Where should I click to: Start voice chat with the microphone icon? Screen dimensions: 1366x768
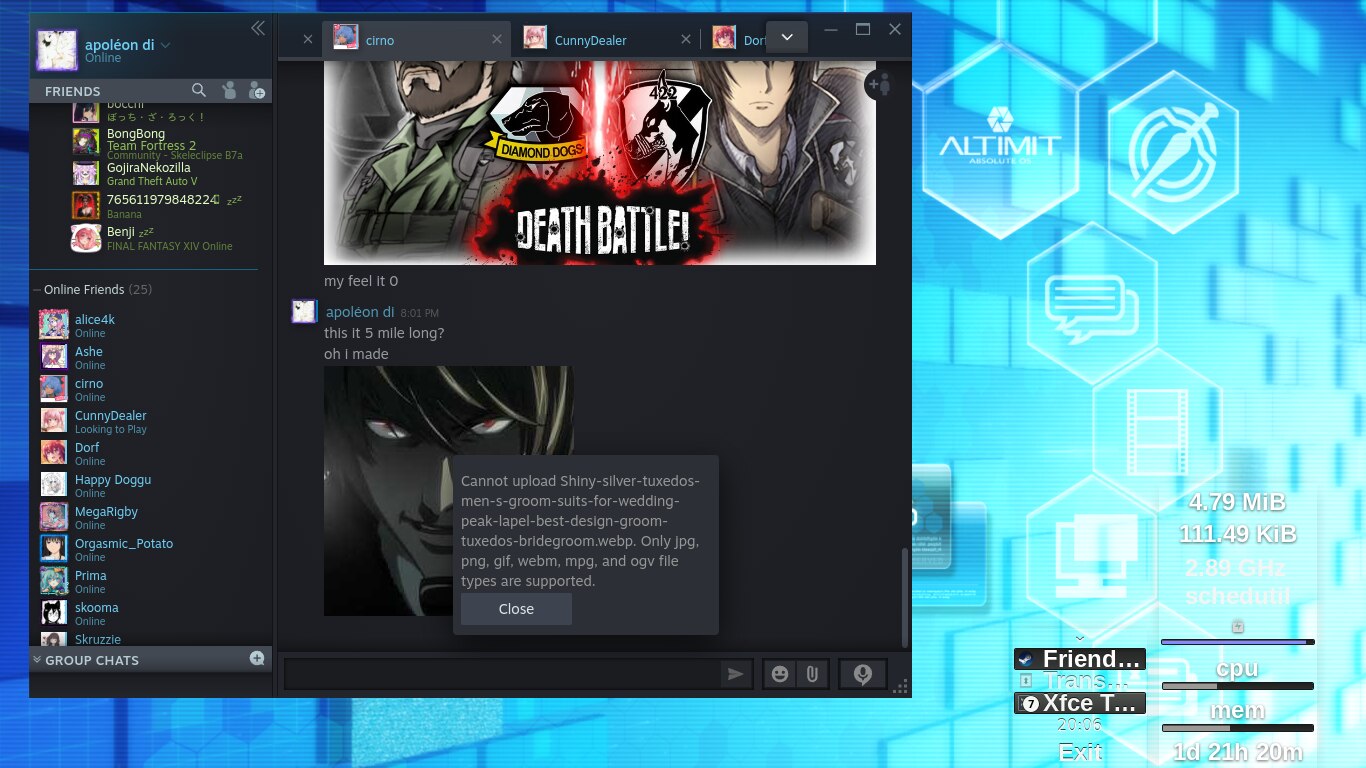[863, 674]
